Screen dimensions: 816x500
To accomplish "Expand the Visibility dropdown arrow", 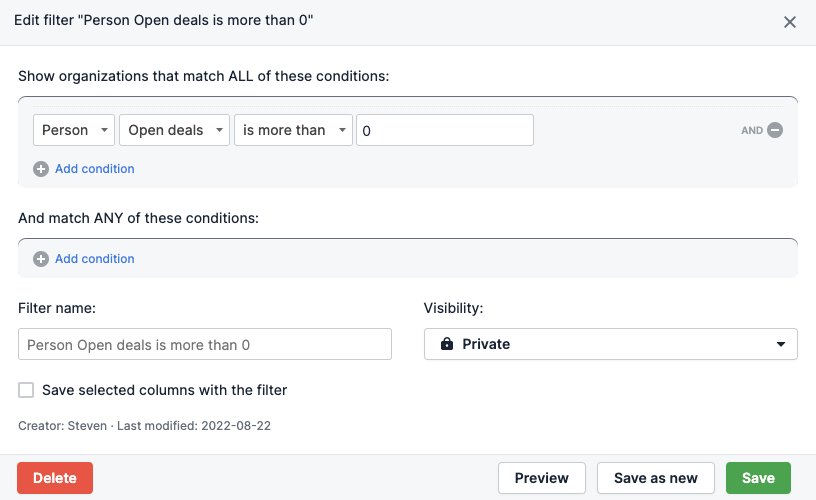I will click(781, 344).
